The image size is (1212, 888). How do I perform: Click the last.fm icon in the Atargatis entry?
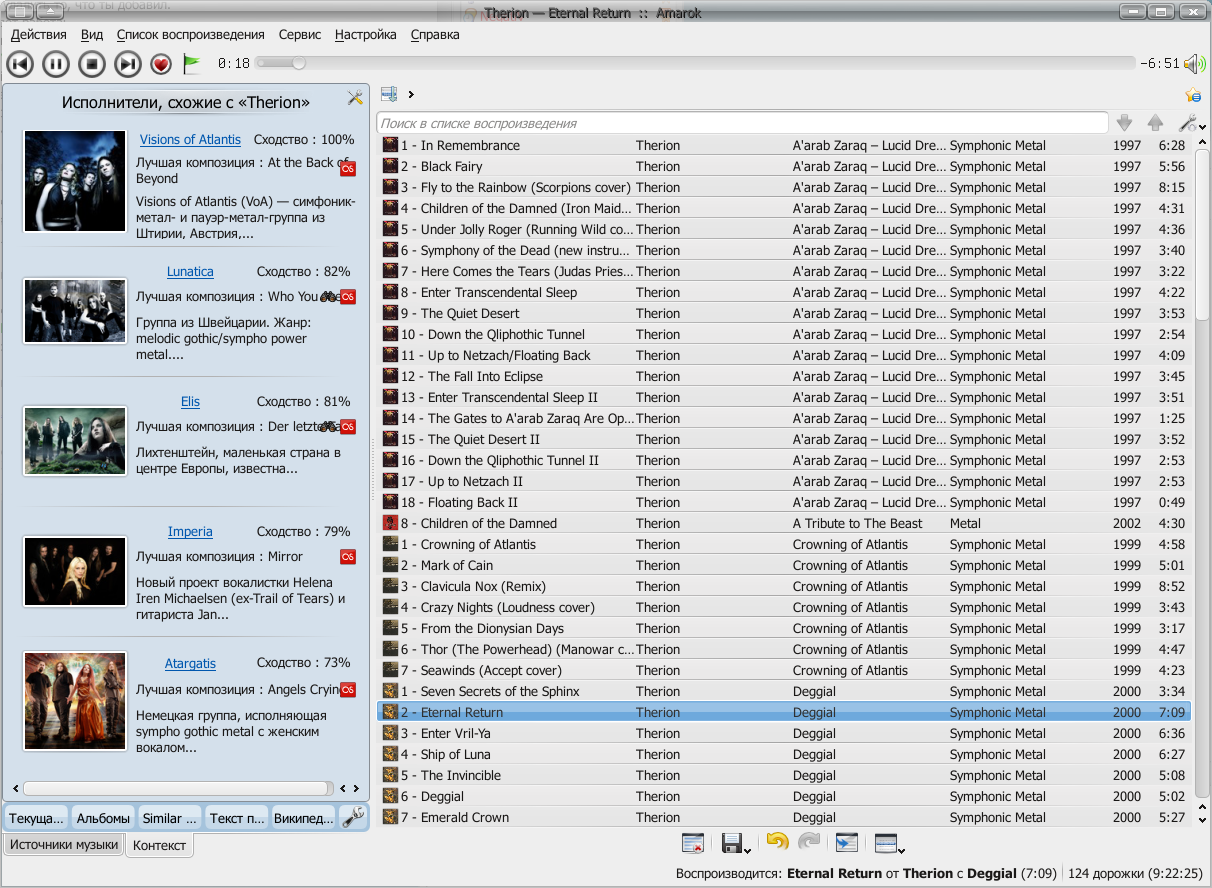(x=348, y=690)
